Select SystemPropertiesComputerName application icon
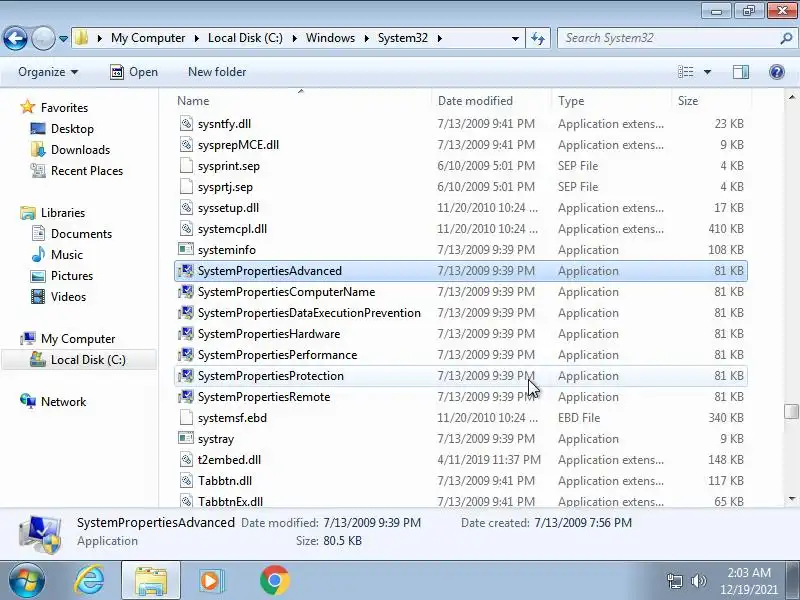 (x=186, y=291)
